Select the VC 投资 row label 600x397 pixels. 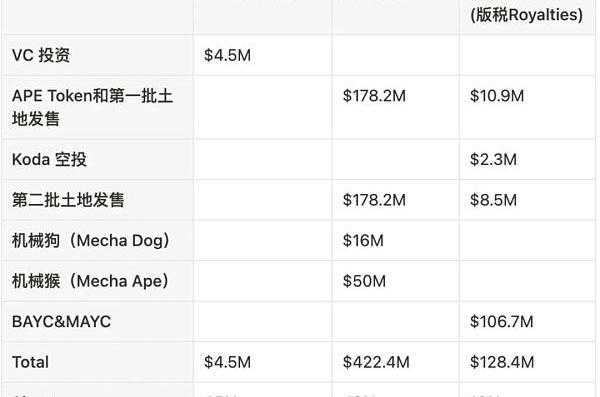click(41, 56)
